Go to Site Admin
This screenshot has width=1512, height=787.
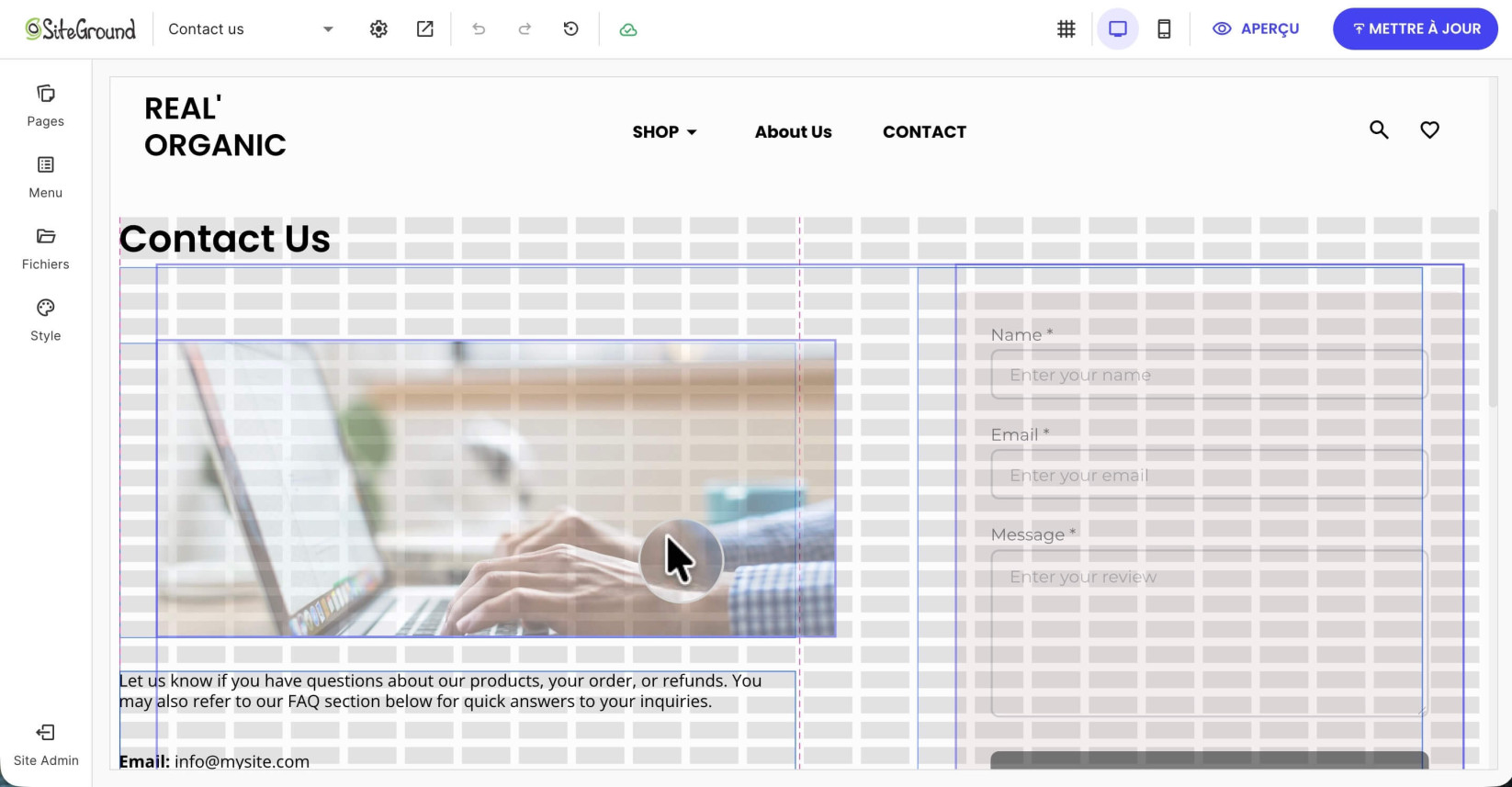tap(46, 745)
